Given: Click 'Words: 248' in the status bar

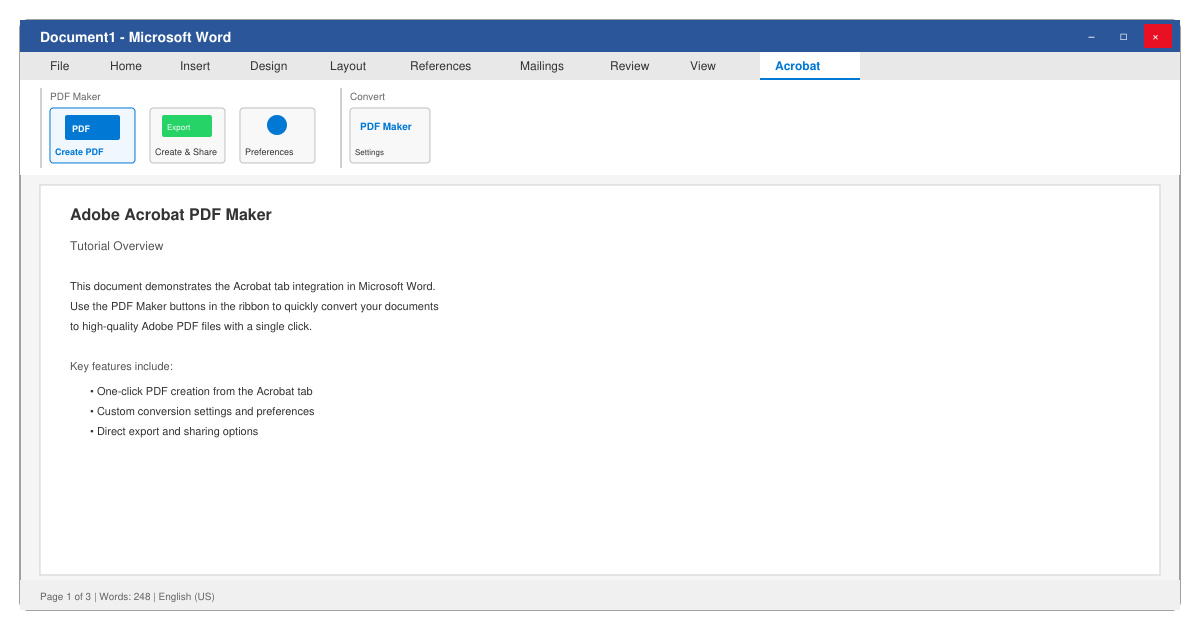Looking at the screenshot, I should coord(125,597).
